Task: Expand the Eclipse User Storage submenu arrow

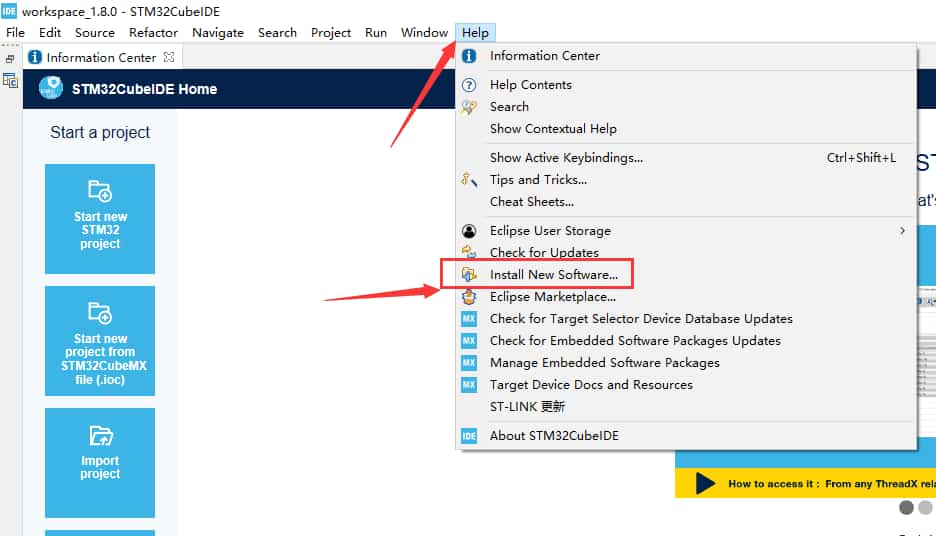Action: (902, 231)
